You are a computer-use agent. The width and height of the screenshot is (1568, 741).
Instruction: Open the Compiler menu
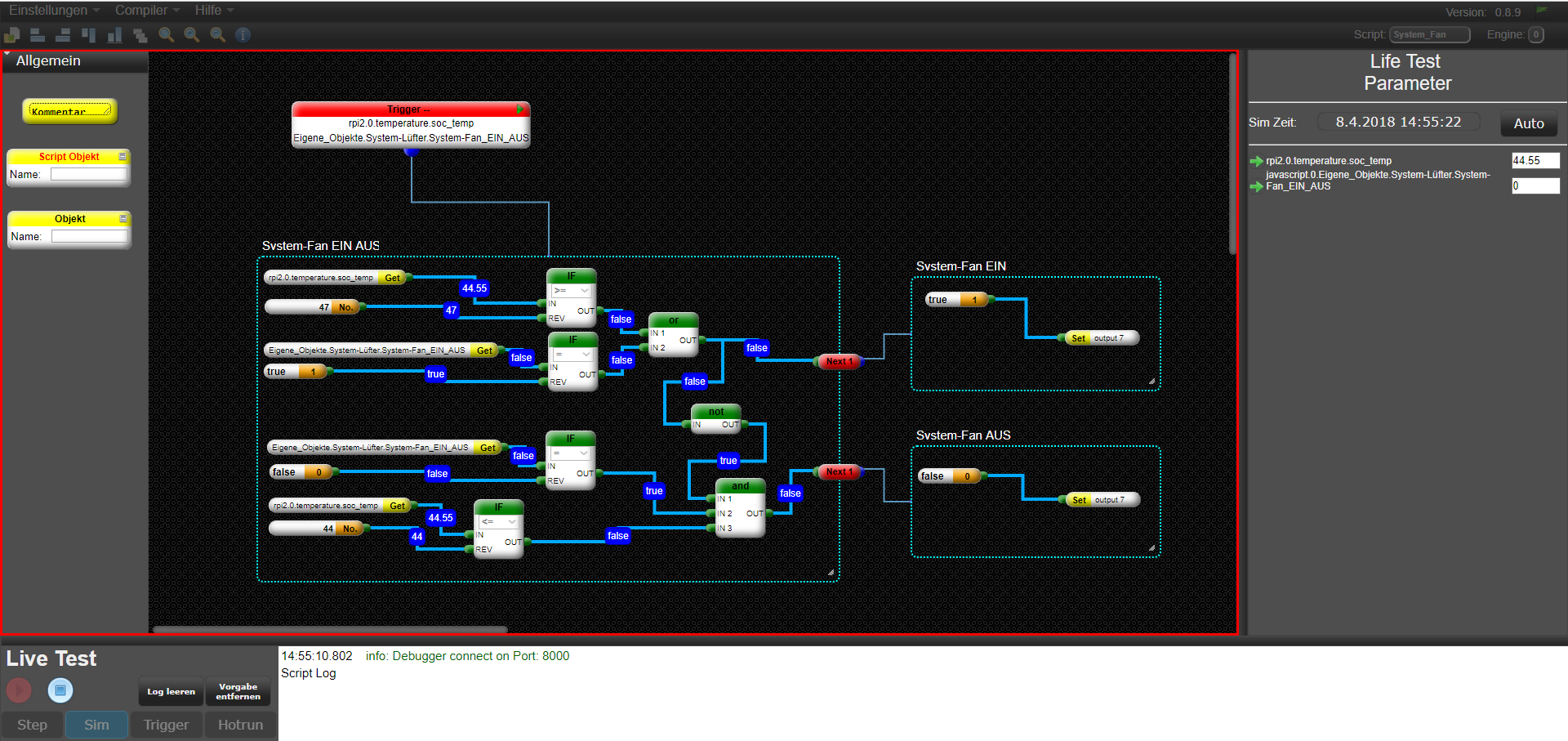click(x=147, y=11)
